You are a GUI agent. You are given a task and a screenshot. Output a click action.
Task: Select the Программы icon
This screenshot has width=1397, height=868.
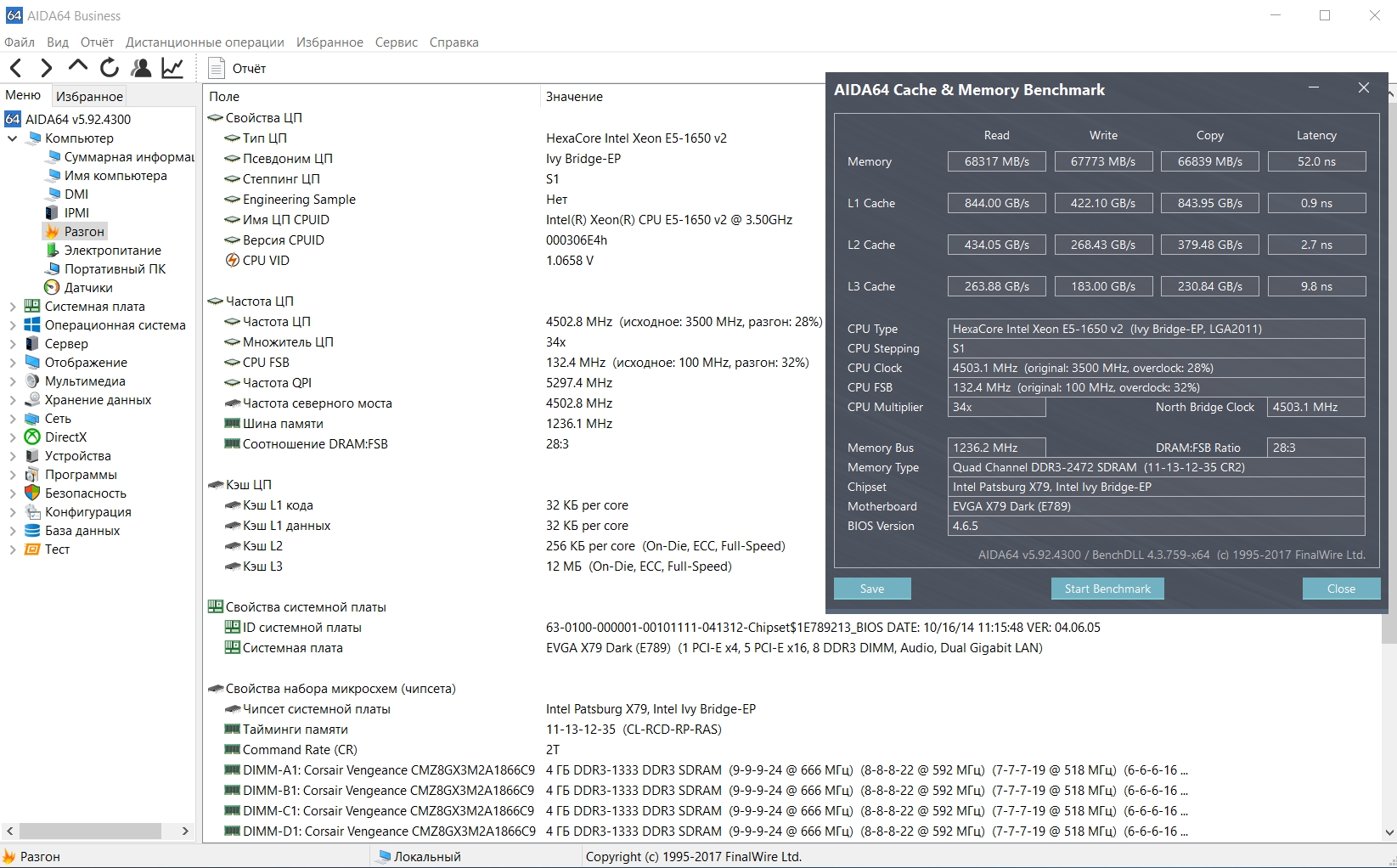[32, 474]
